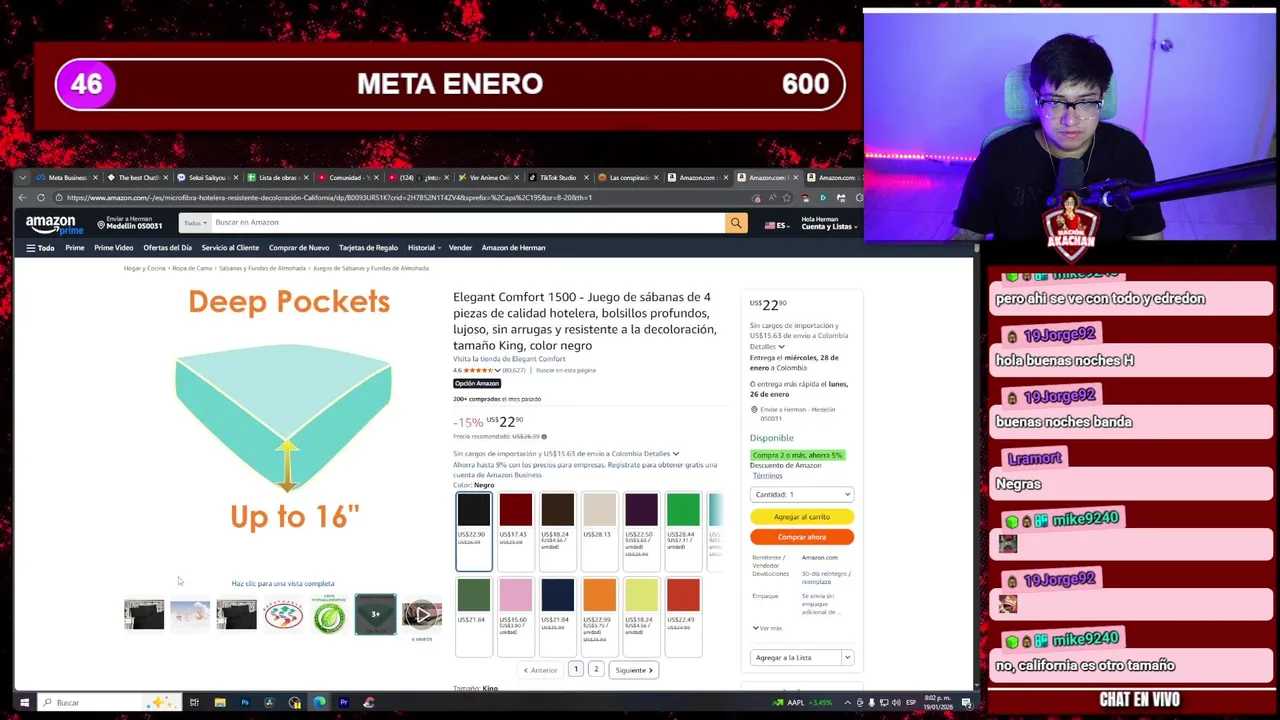Click the 3+ more images thumbnail
Image resolution: width=1280 pixels, height=720 pixels.
pyautogui.click(x=375, y=614)
